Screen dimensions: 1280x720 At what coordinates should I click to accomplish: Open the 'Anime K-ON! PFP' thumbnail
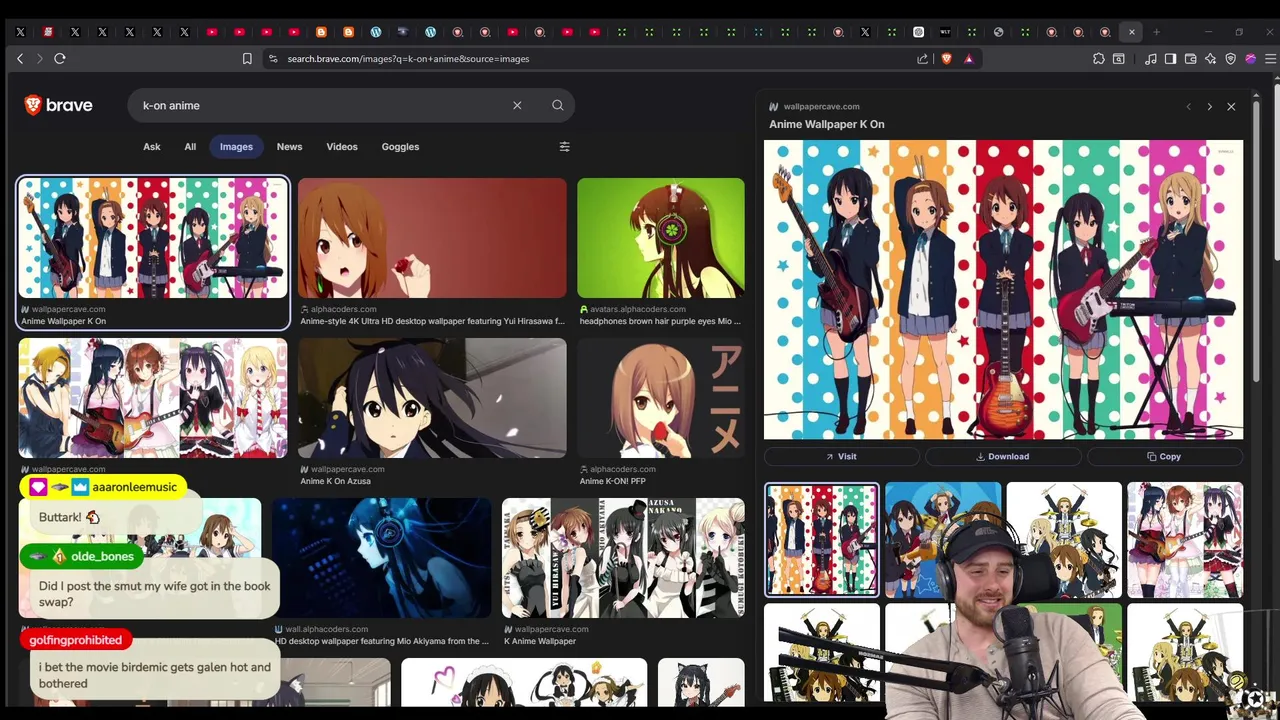[661, 398]
